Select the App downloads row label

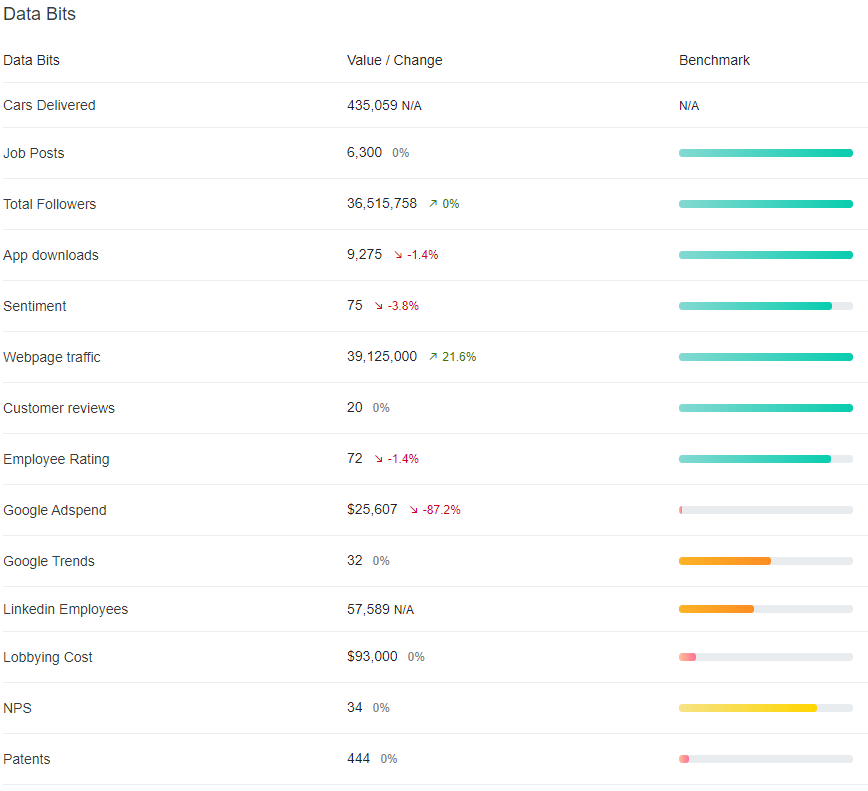(x=51, y=255)
